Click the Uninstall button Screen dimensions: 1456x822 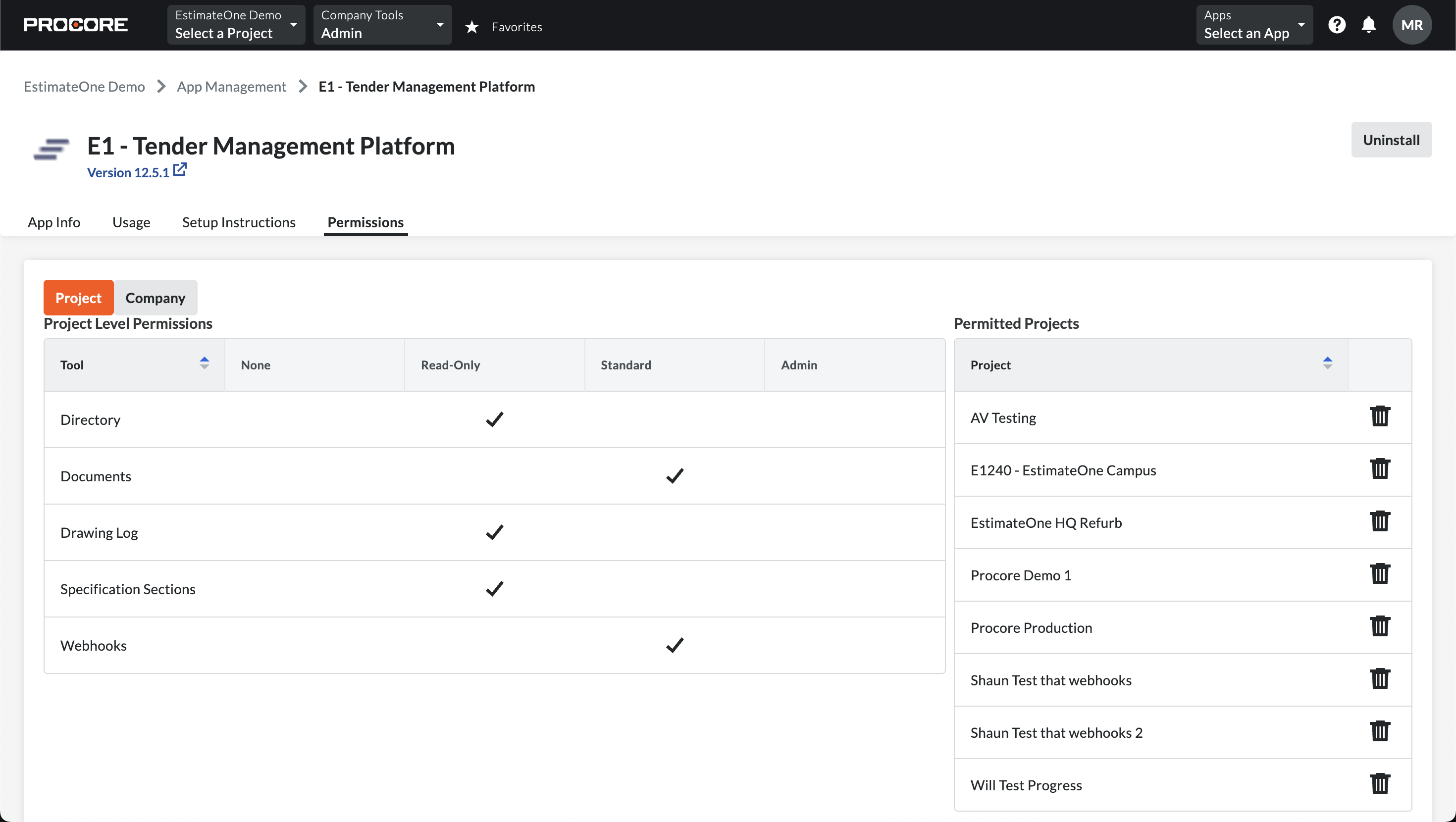pos(1391,140)
